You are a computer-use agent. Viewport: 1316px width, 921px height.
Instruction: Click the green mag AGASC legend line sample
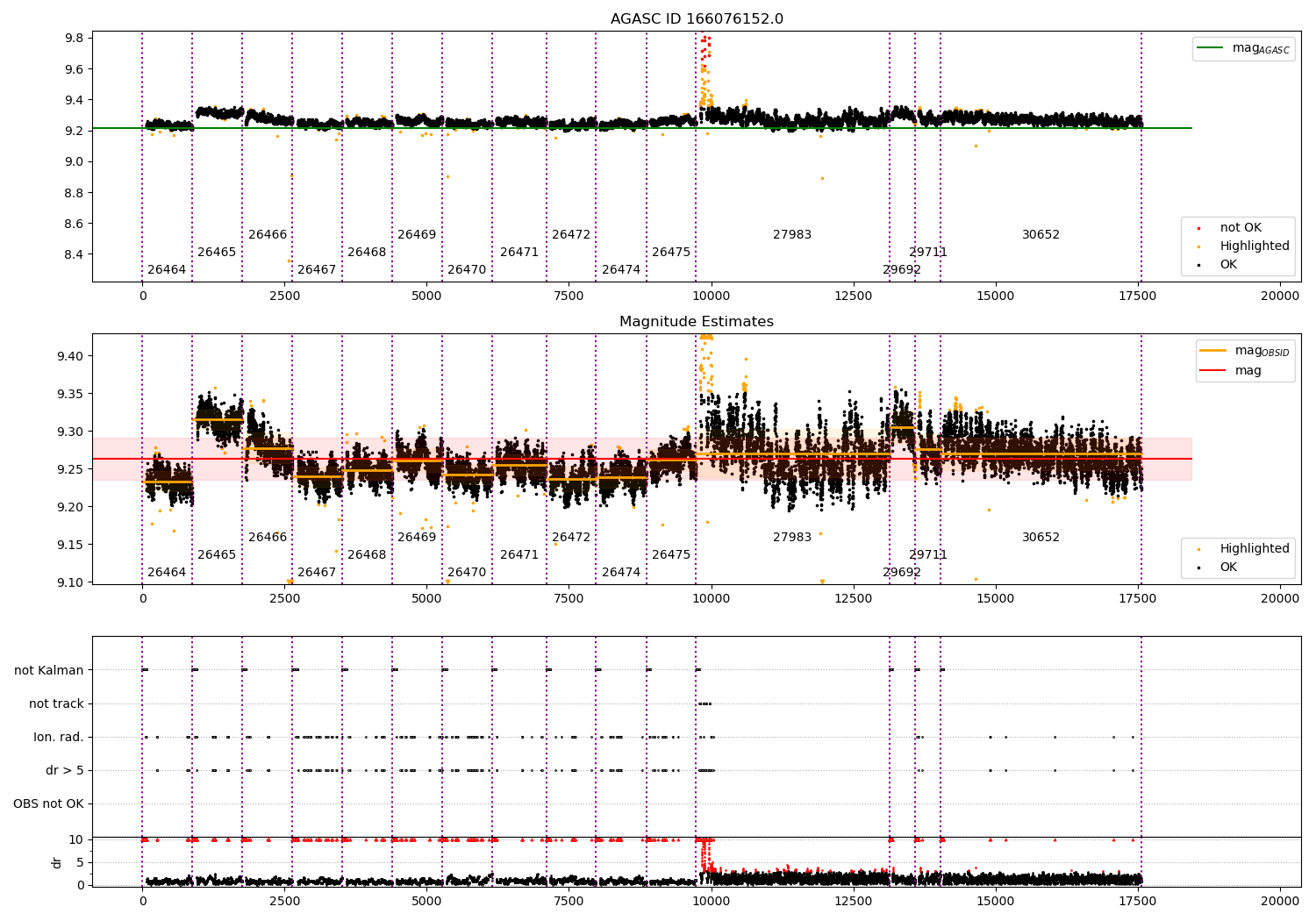[1211, 48]
